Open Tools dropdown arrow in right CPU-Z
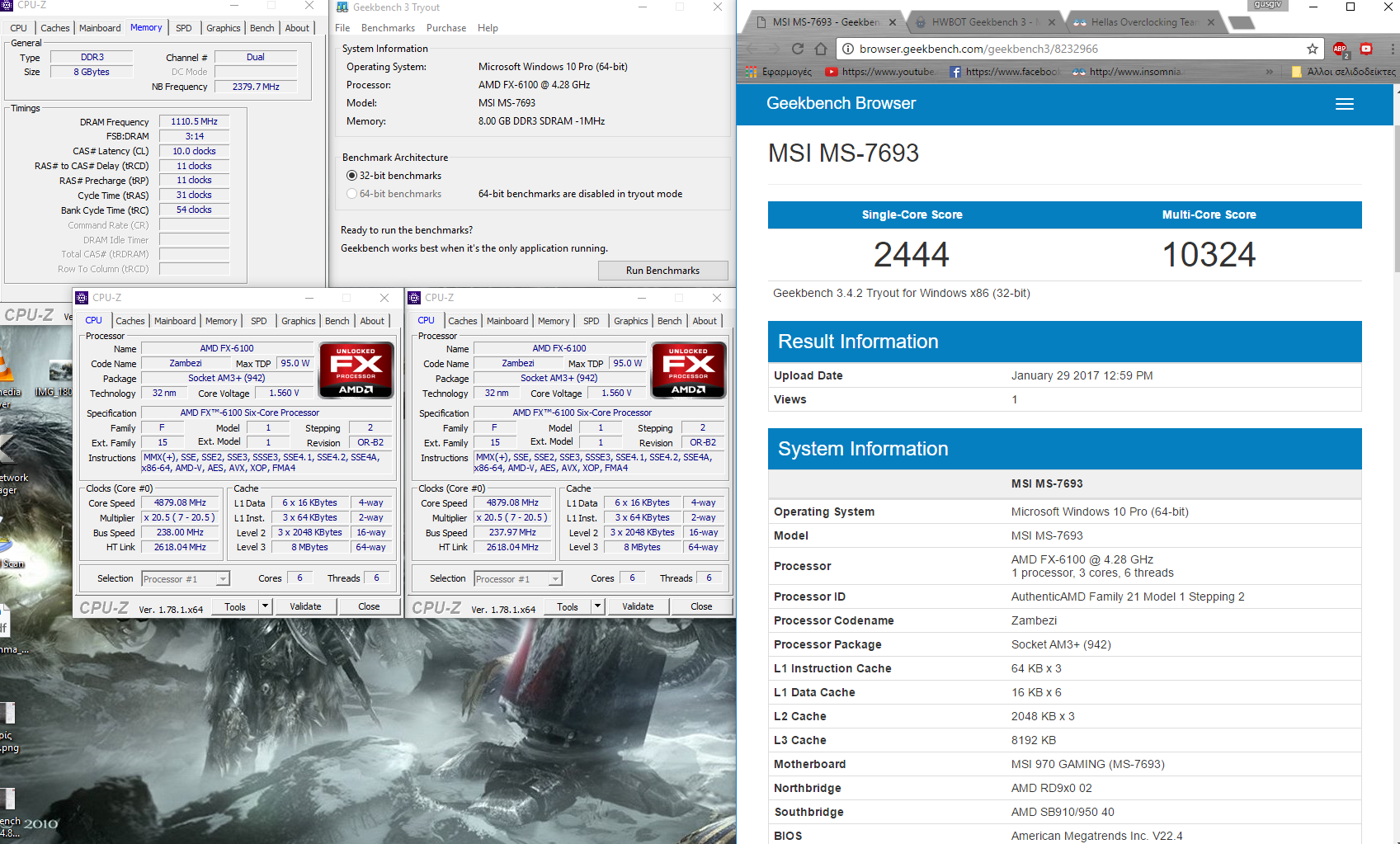The width and height of the screenshot is (1400, 844). 597,606
